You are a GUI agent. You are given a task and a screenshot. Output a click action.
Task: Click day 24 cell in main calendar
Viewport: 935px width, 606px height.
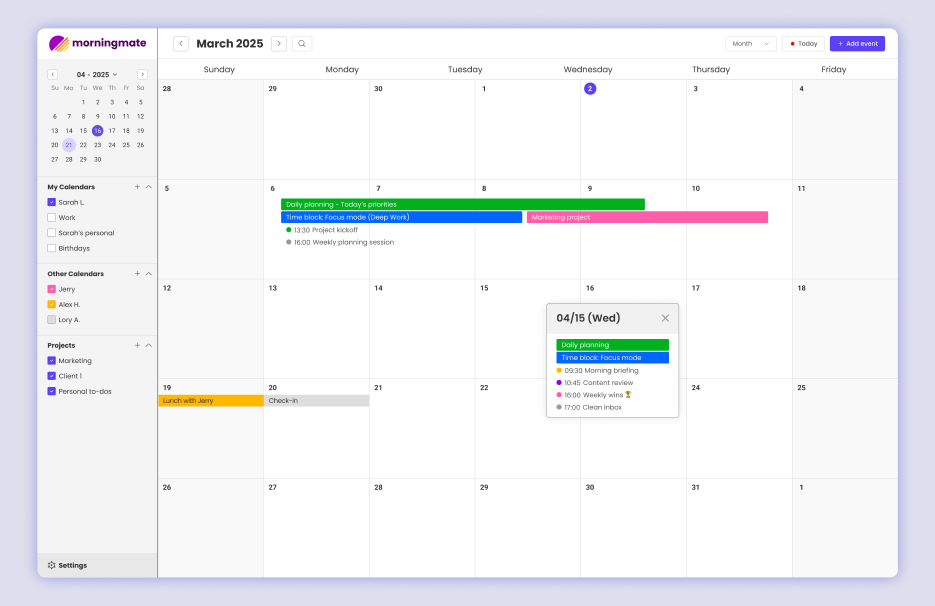click(739, 428)
